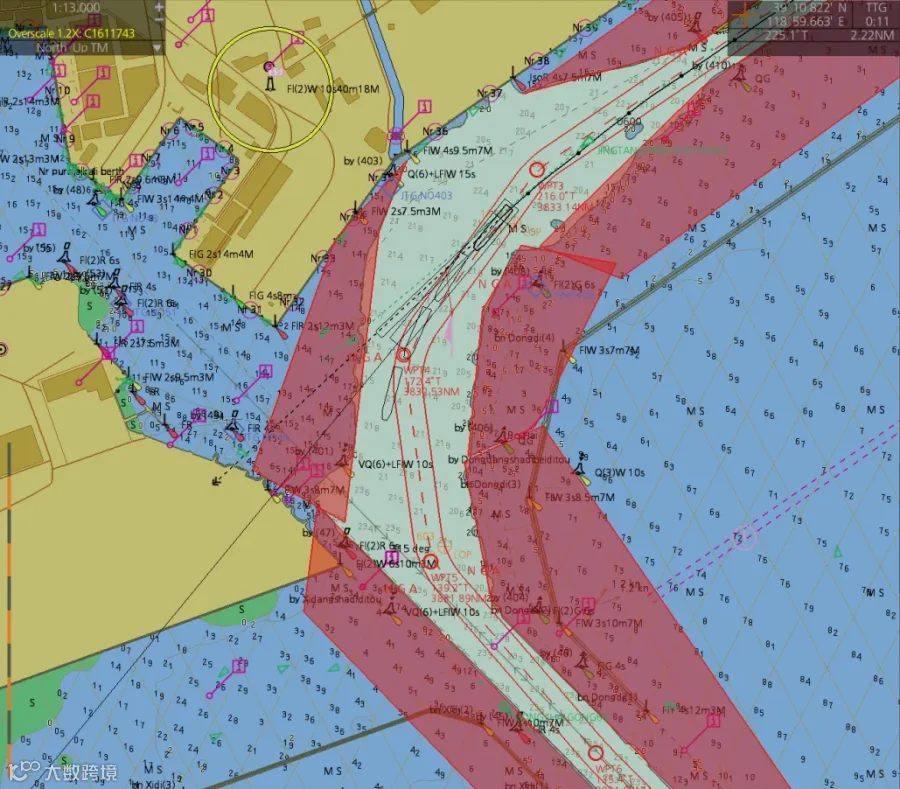This screenshot has height=789, width=900.
Task: Zoom out with the minus button
Action: [159, 20]
